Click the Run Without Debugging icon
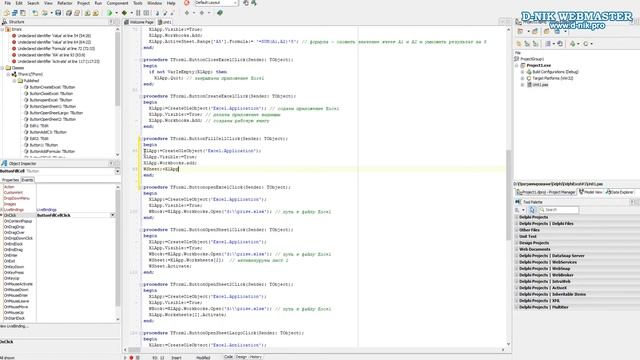640x360 pixels. click(x=124, y=13)
